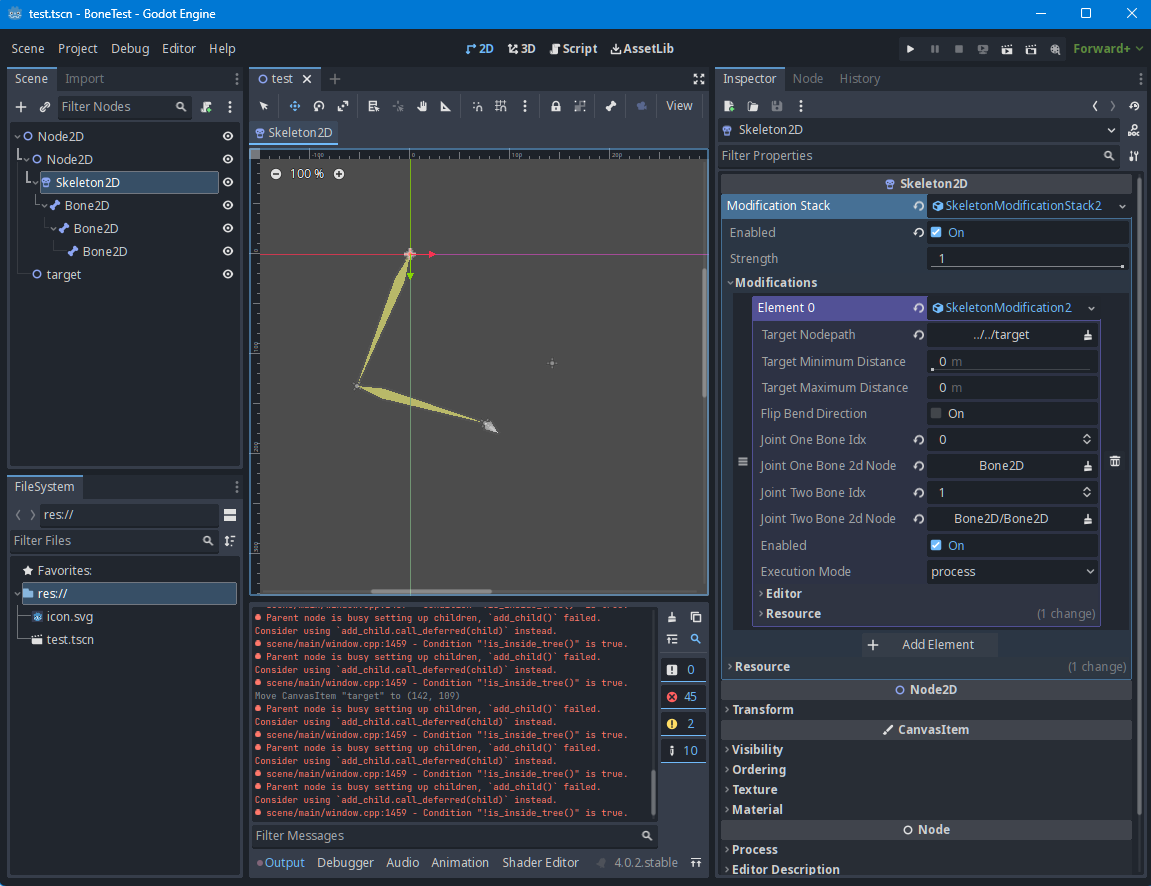
Task: Click create new resource icon in Inspector
Action: 729,106
